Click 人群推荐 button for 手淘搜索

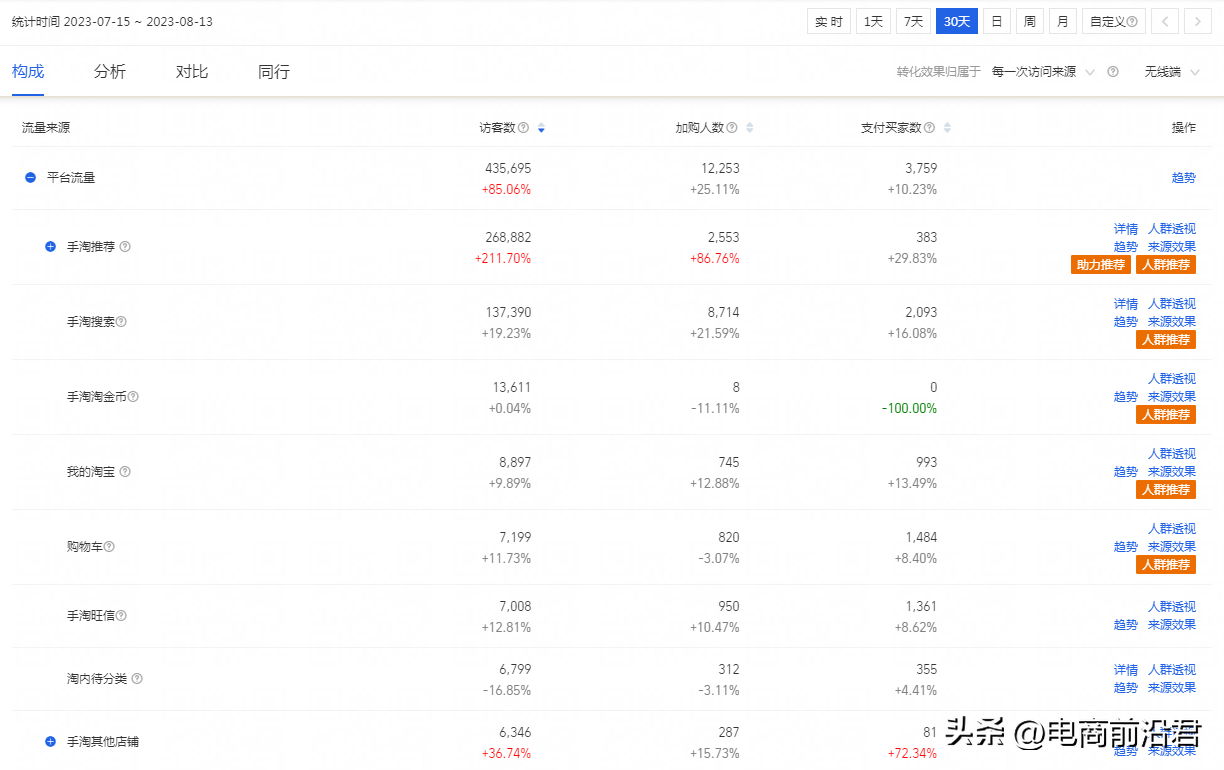click(x=1166, y=340)
